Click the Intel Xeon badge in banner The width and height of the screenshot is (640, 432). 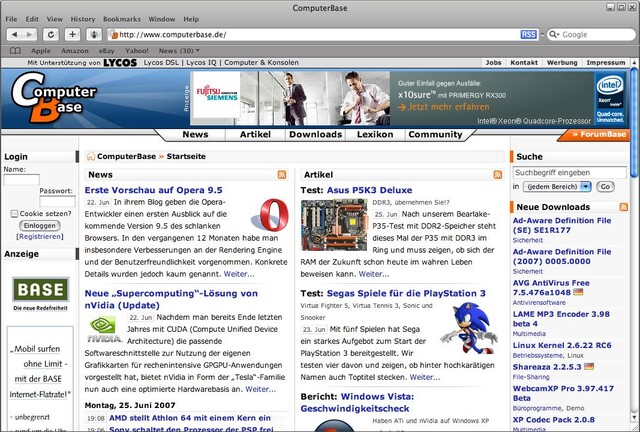(610, 100)
